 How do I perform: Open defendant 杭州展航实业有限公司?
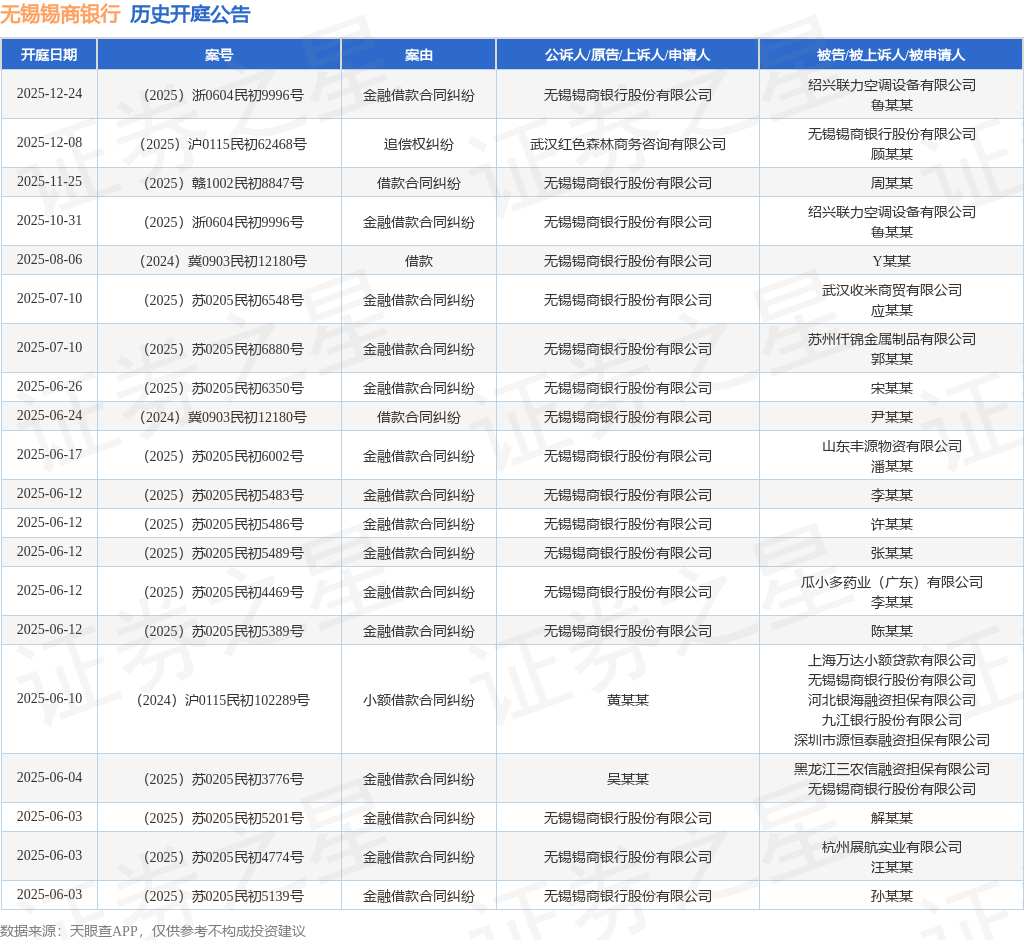click(x=891, y=847)
